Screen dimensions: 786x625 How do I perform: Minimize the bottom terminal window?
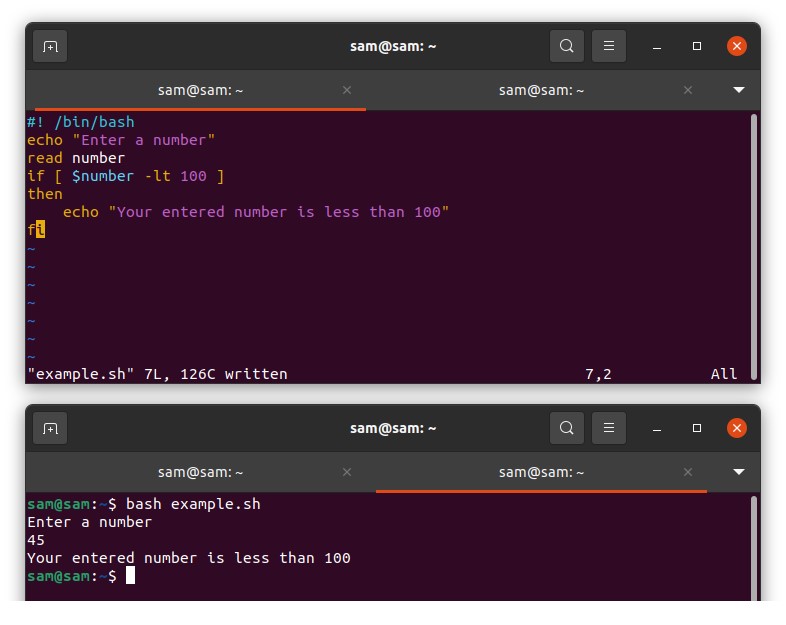657,429
